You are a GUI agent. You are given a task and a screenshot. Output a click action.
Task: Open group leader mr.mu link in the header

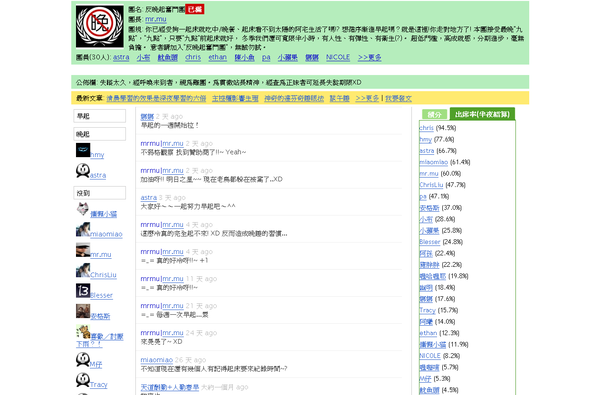click(156, 19)
